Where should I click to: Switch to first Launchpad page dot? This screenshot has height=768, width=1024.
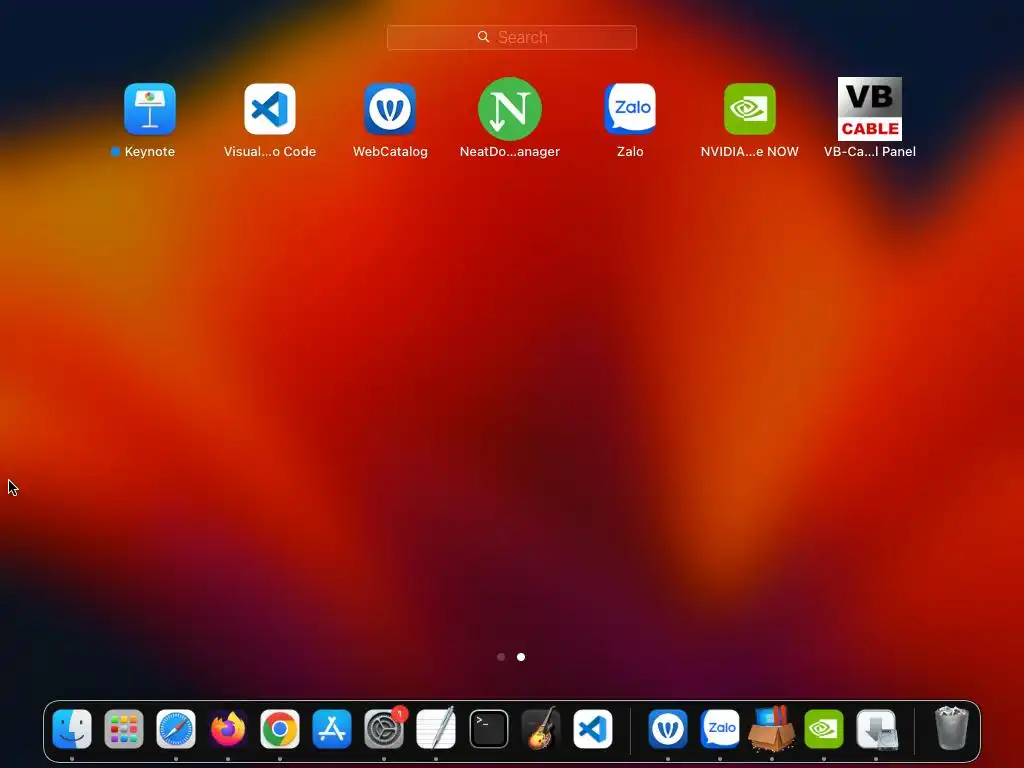click(x=501, y=657)
